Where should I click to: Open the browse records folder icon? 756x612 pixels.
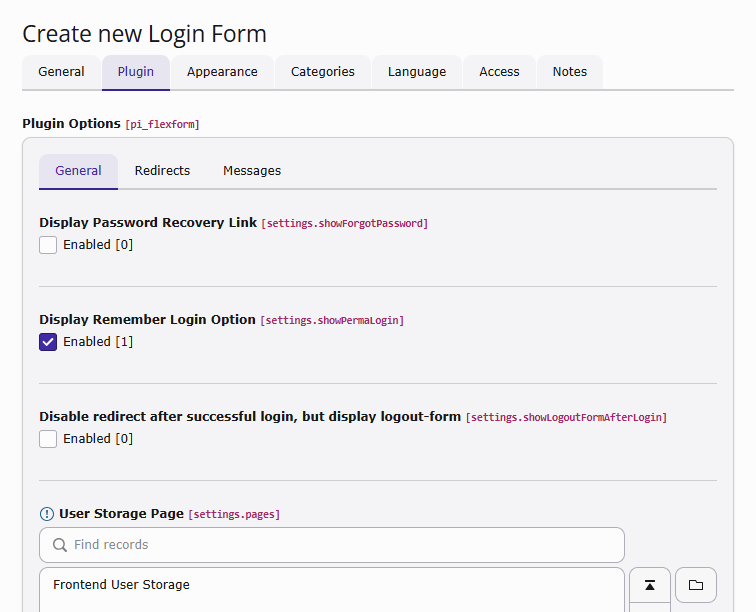696,585
